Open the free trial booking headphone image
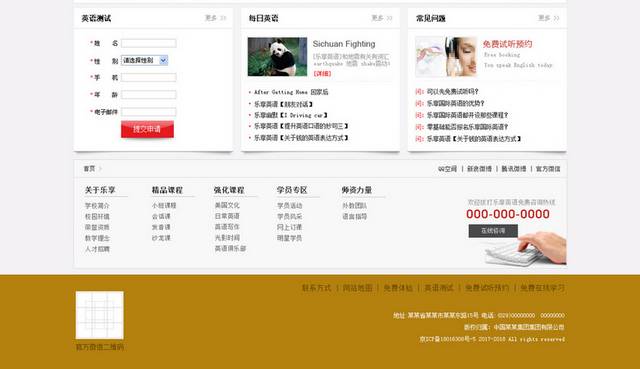The image size is (640, 369). [446, 57]
